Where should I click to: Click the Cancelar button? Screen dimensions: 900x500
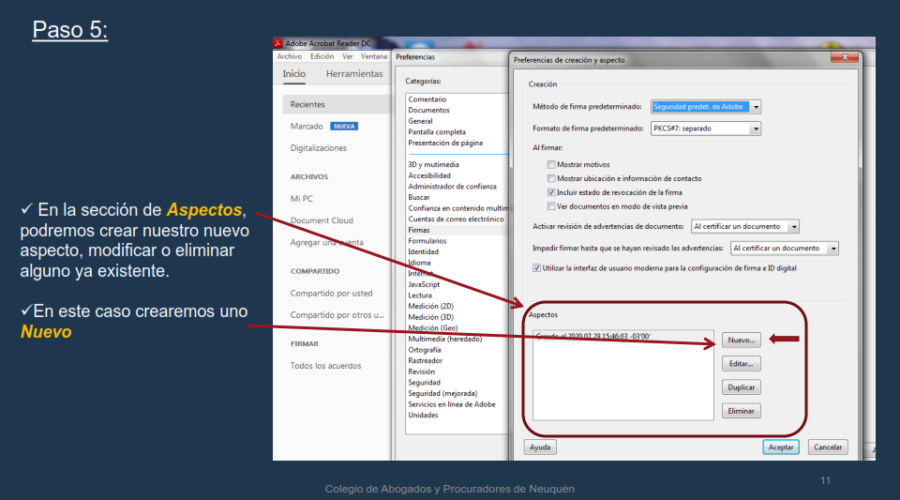(x=828, y=447)
